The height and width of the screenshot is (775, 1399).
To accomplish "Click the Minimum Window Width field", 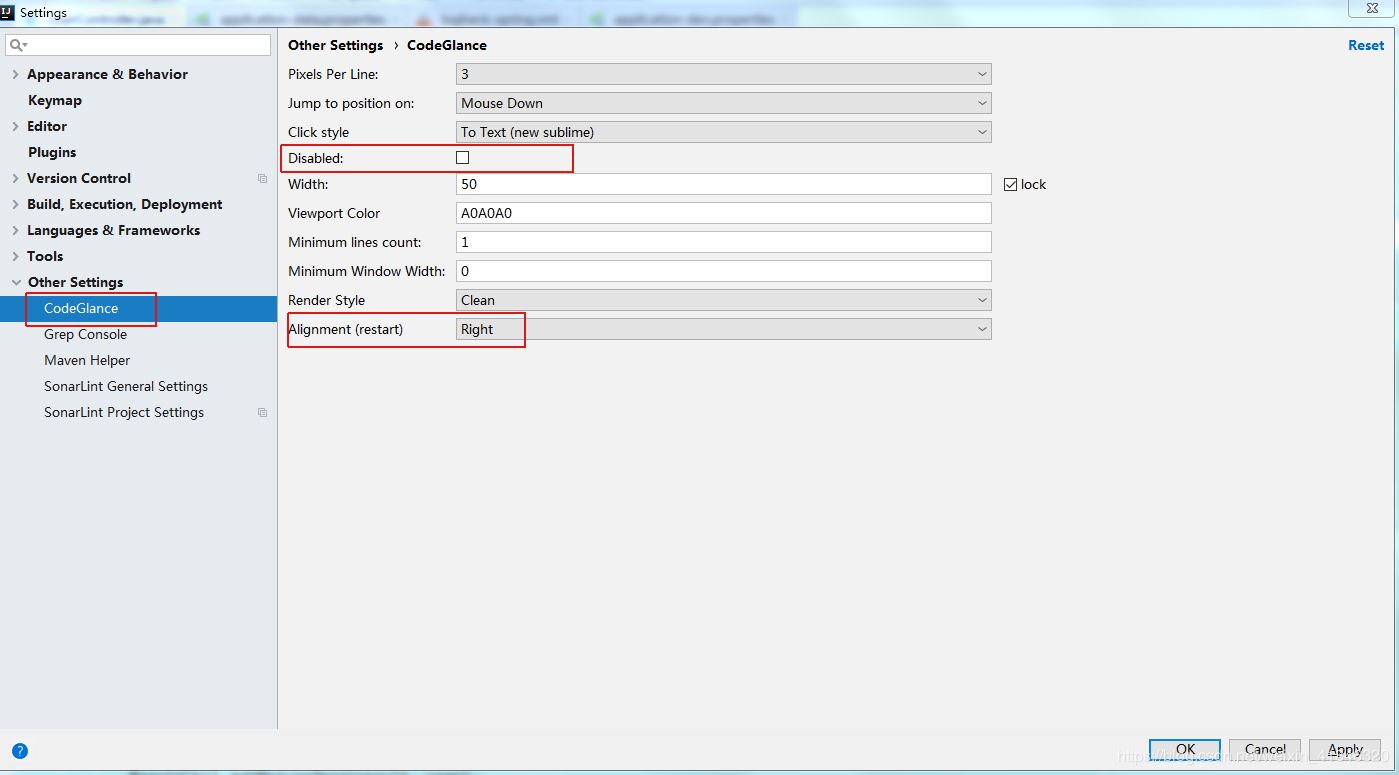I will coord(724,271).
